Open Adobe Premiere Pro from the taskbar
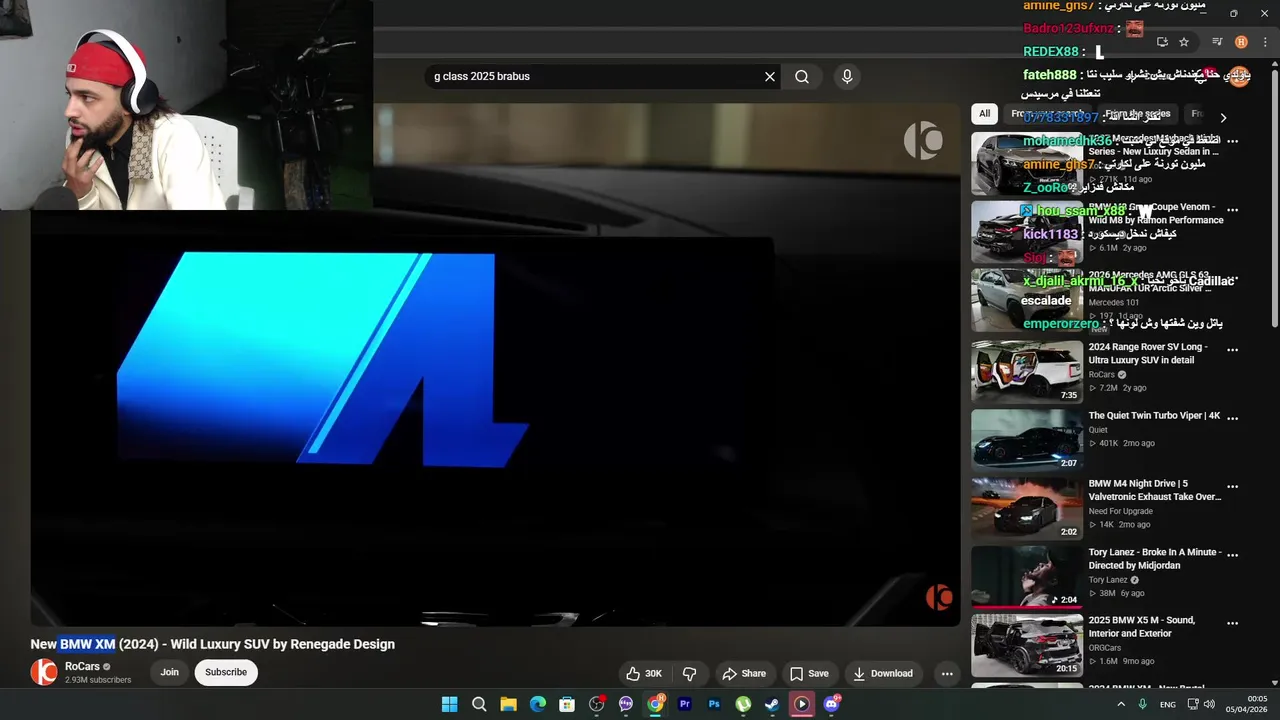 click(x=685, y=704)
